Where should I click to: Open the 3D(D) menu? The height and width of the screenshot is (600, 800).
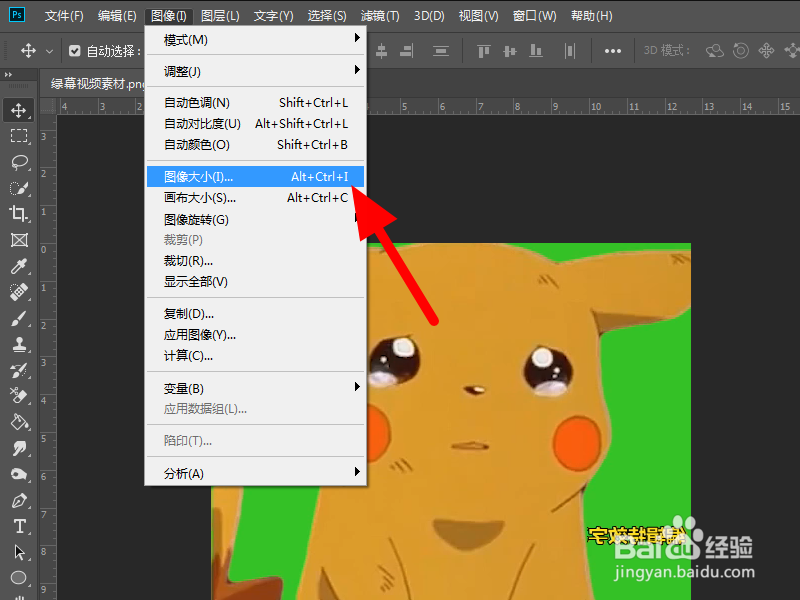coord(429,16)
